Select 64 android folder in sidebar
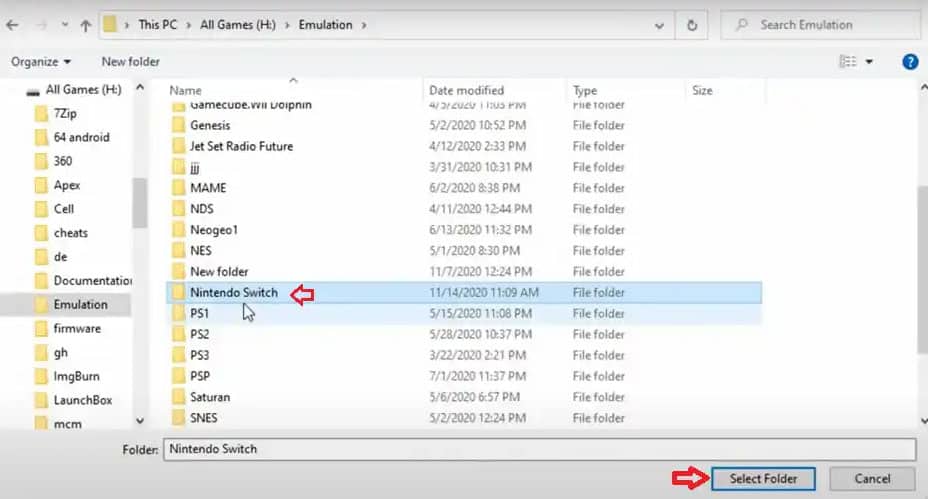928x499 pixels. point(81,137)
